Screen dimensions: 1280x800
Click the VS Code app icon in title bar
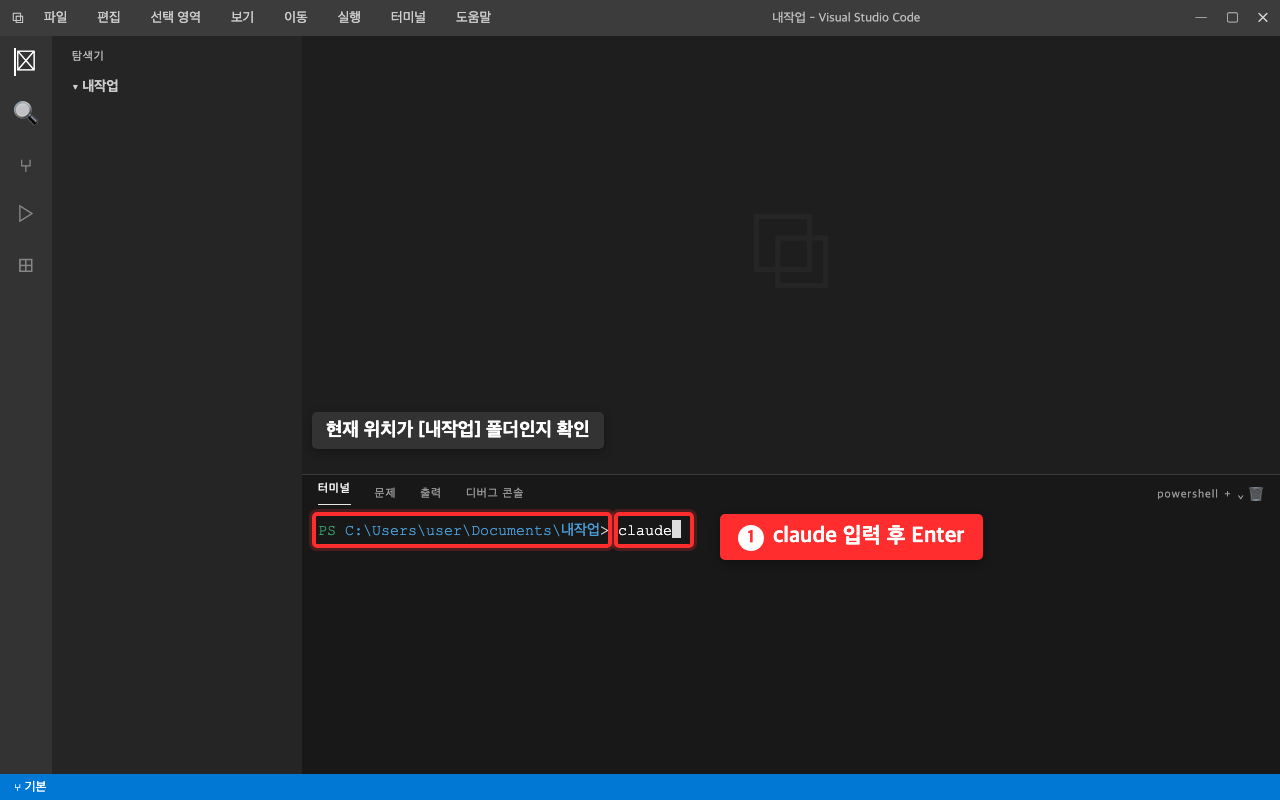pyautogui.click(x=18, y=18)
